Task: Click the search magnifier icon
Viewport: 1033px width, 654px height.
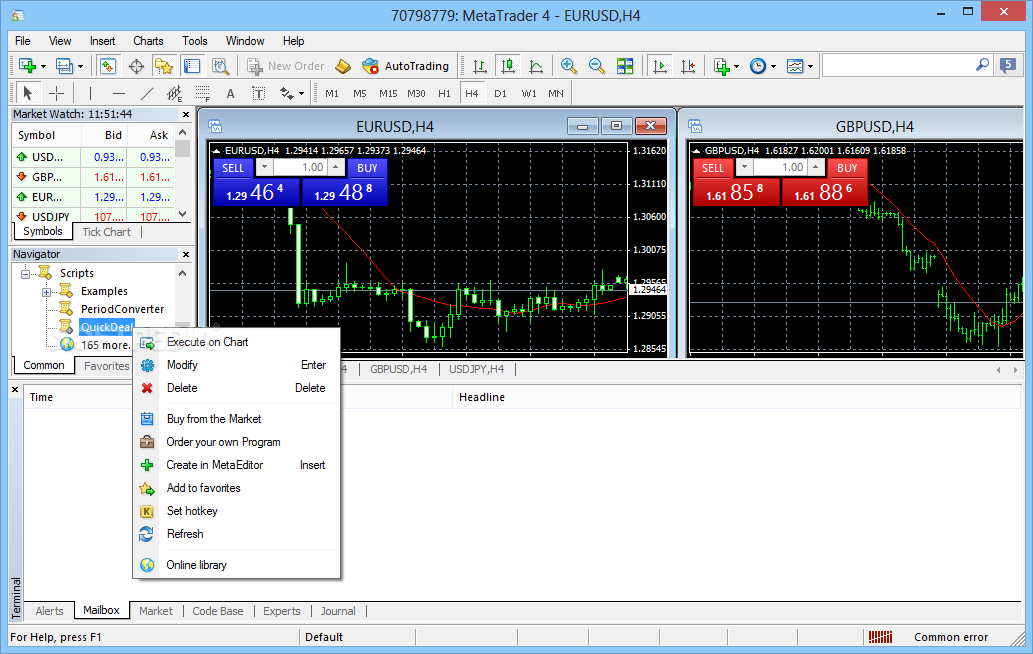Action: pos(982,65)
